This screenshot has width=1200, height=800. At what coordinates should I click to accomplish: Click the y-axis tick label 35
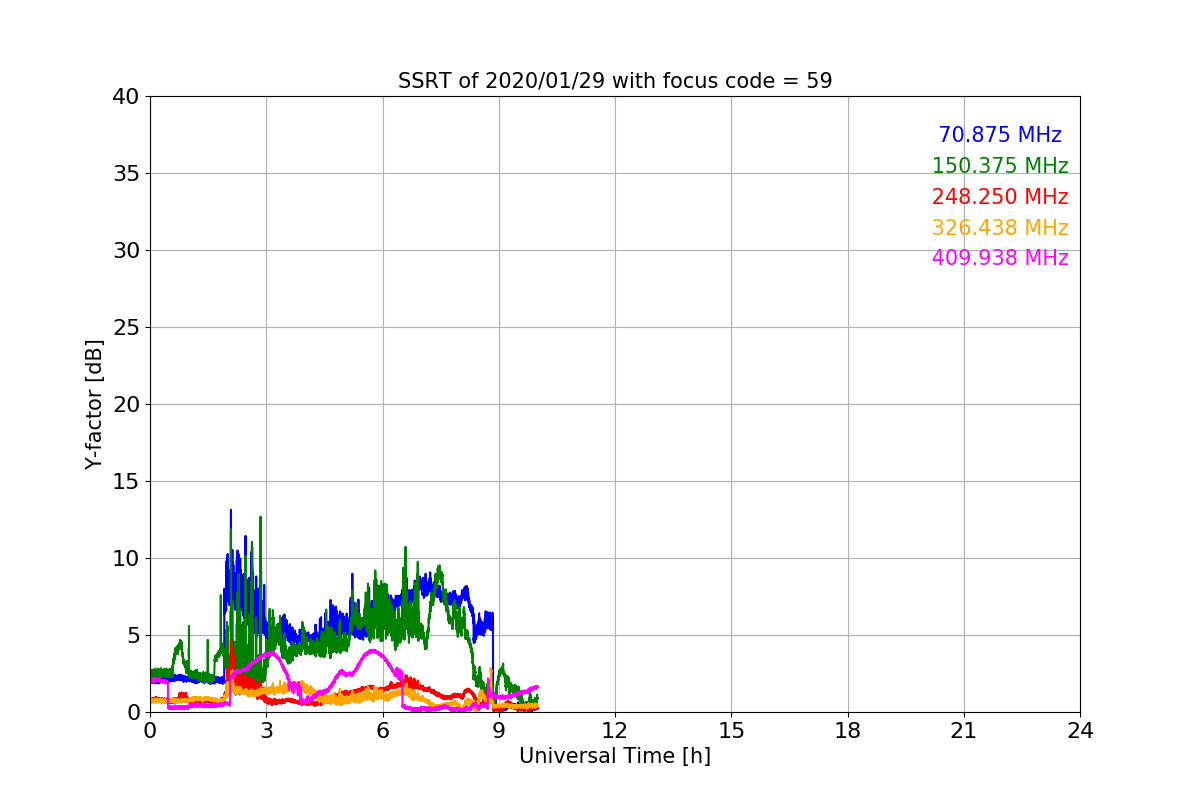[x=126, y=174]
